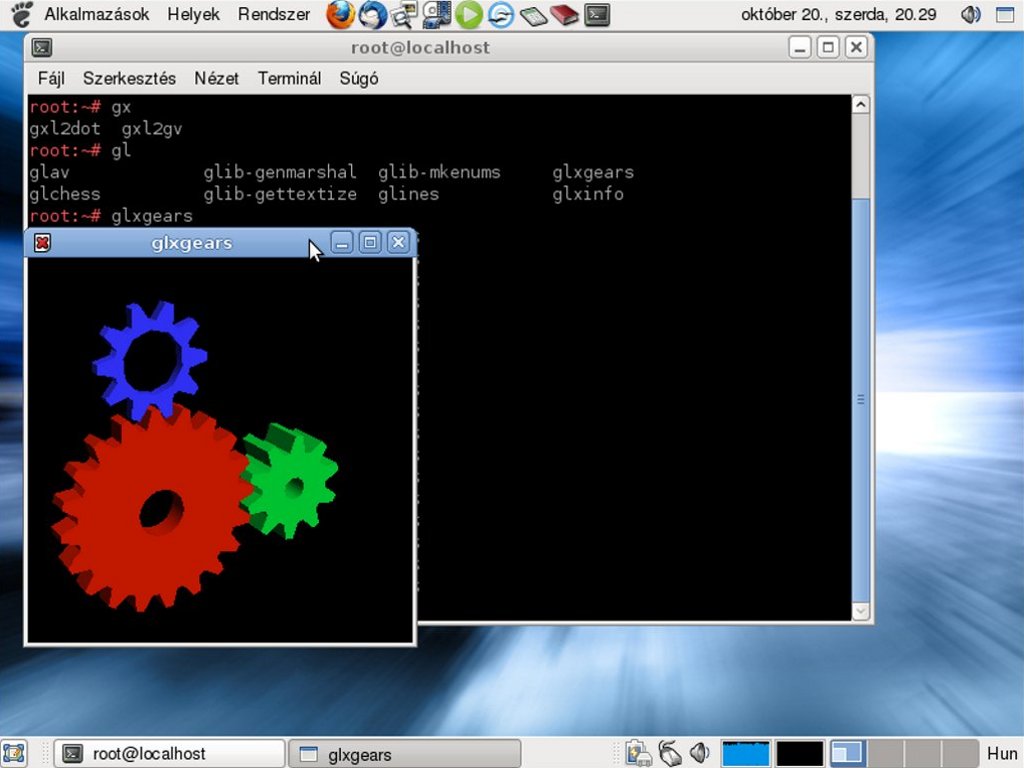Click glxgears window menu red X icon
The height and width of the screenshot is (768, 1024).
(42, 243)
